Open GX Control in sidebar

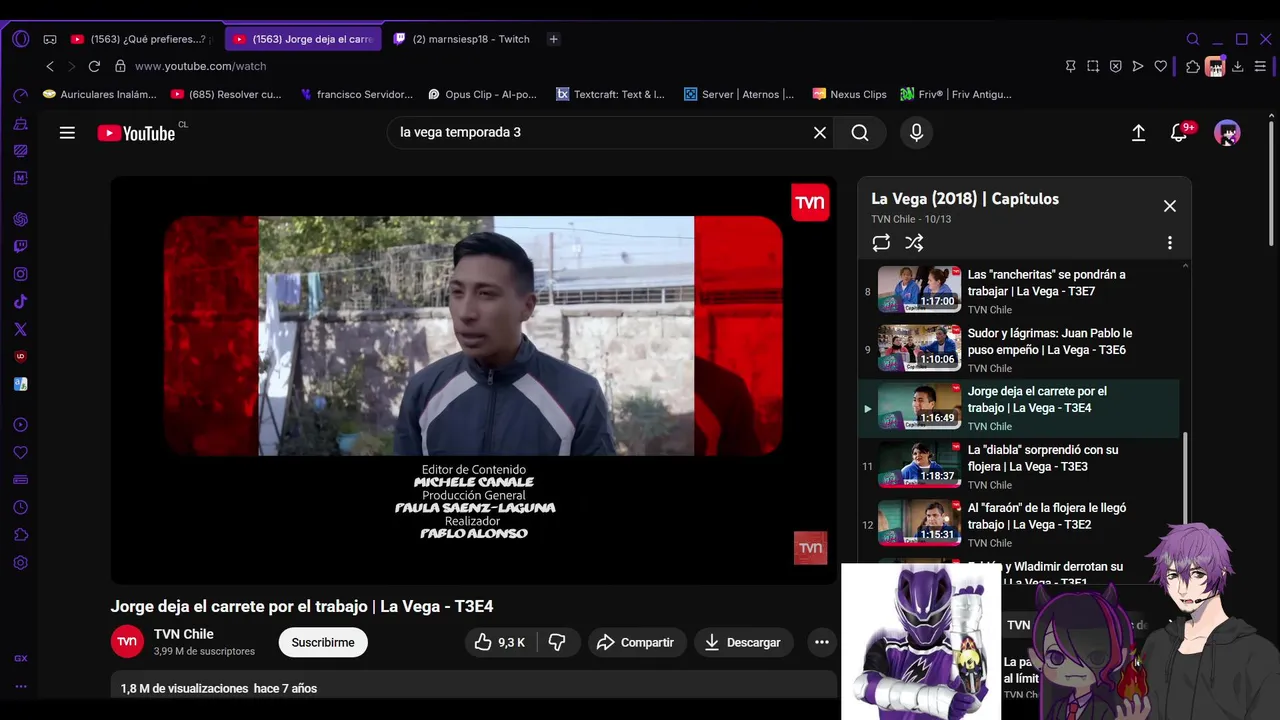tap(20, 96)
